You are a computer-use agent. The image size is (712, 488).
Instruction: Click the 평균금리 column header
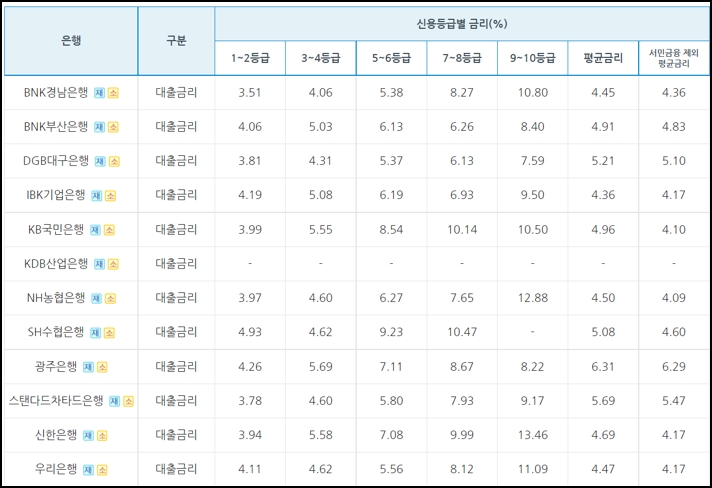coord(603,58)
